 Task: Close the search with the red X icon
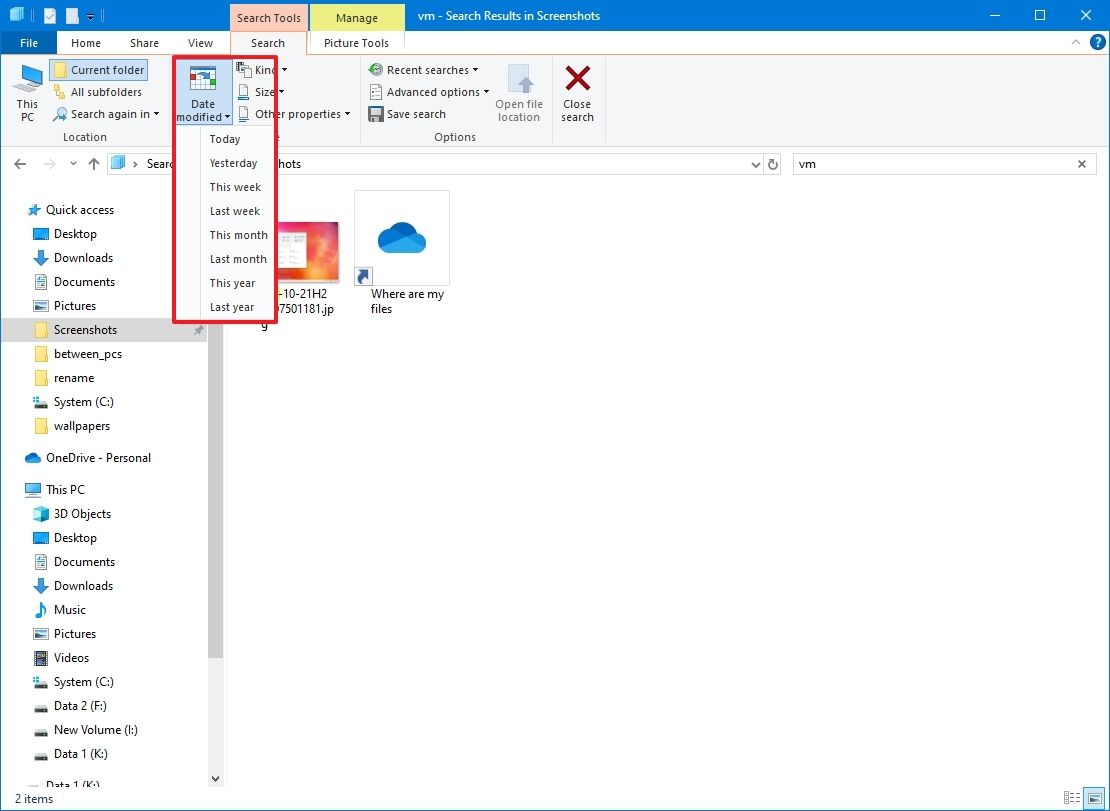577,90
